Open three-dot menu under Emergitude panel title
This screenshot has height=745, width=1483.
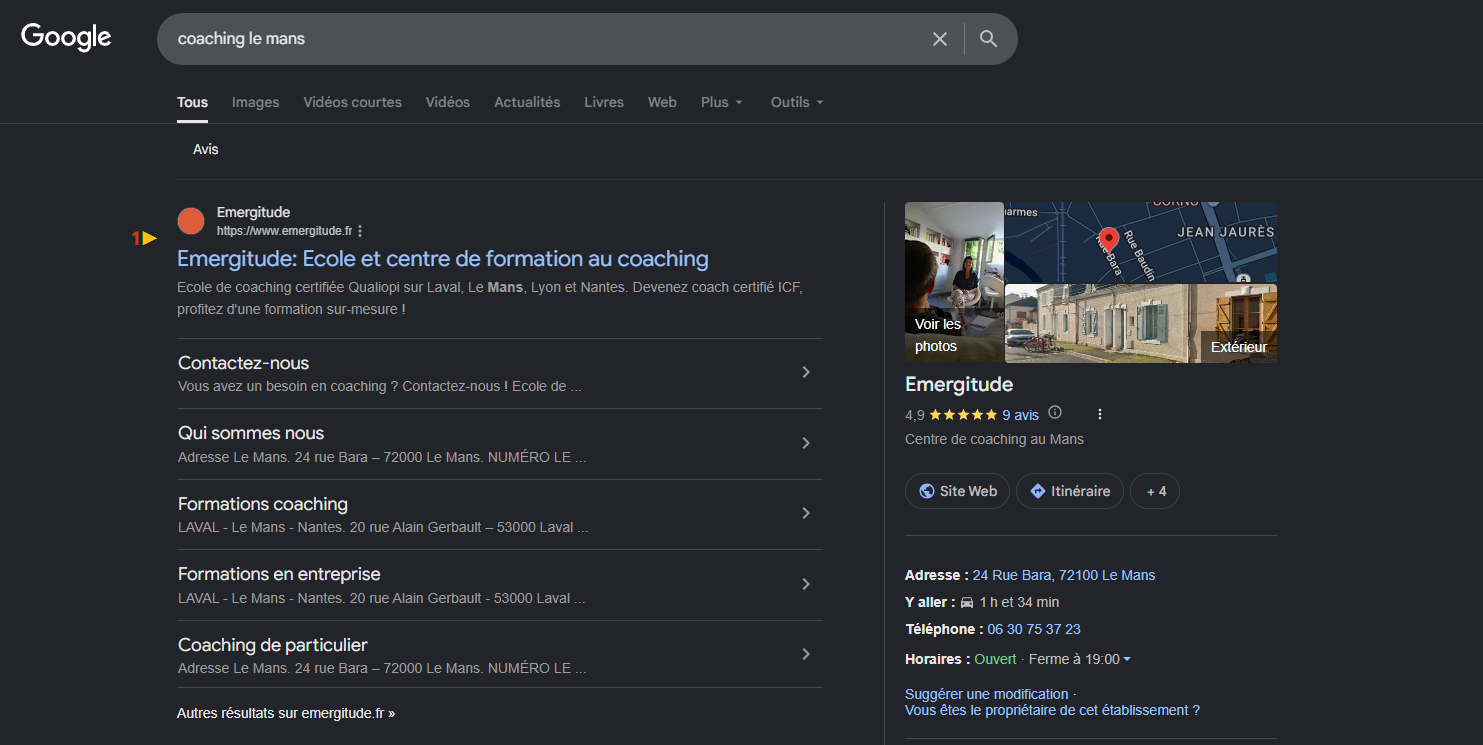[x=1100, y=414]
